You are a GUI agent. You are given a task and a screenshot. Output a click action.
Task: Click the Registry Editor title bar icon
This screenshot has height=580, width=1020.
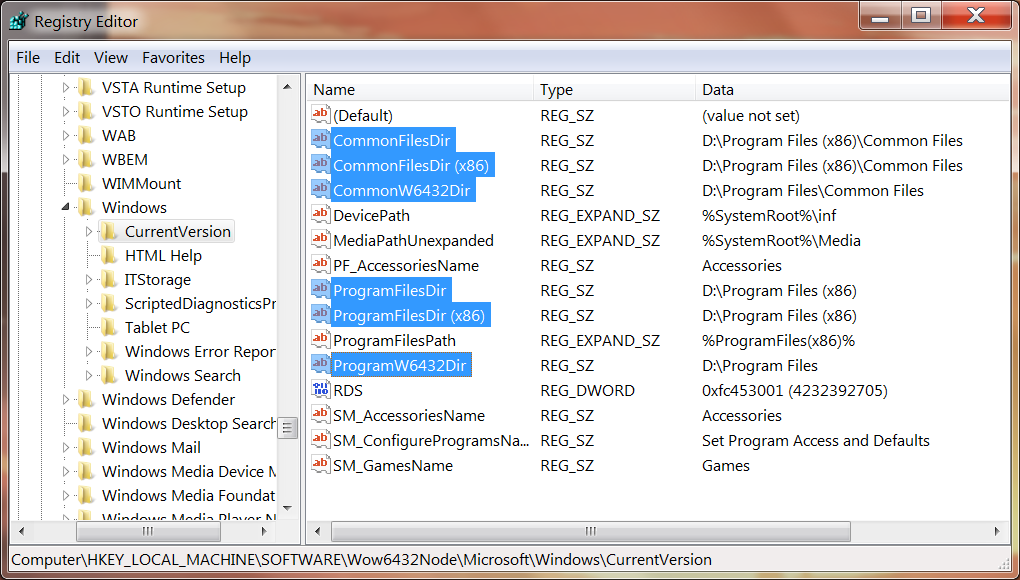[x=20, y=21]
